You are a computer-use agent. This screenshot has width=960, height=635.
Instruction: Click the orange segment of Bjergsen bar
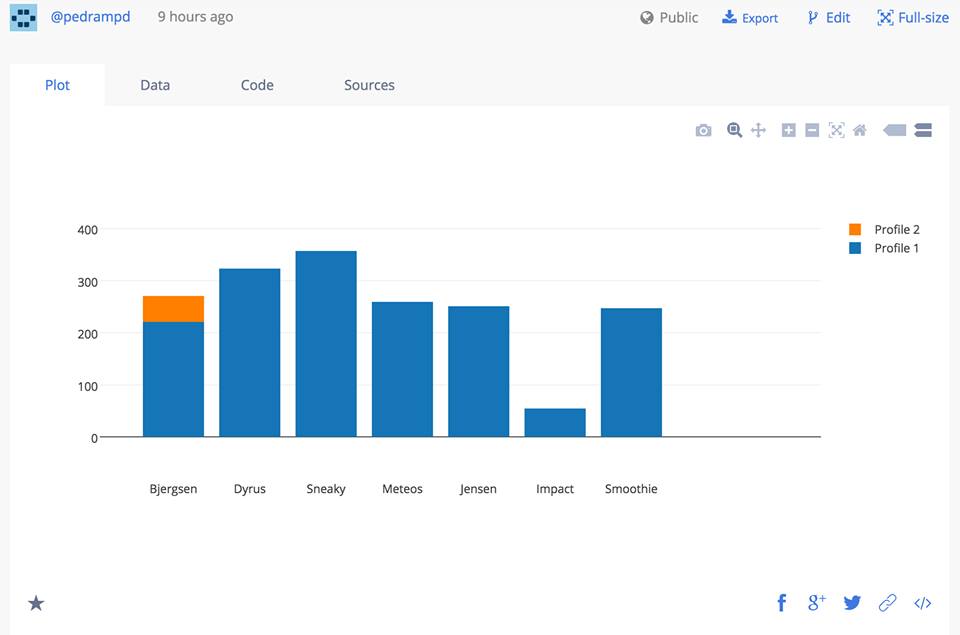(x=173, y=309)
